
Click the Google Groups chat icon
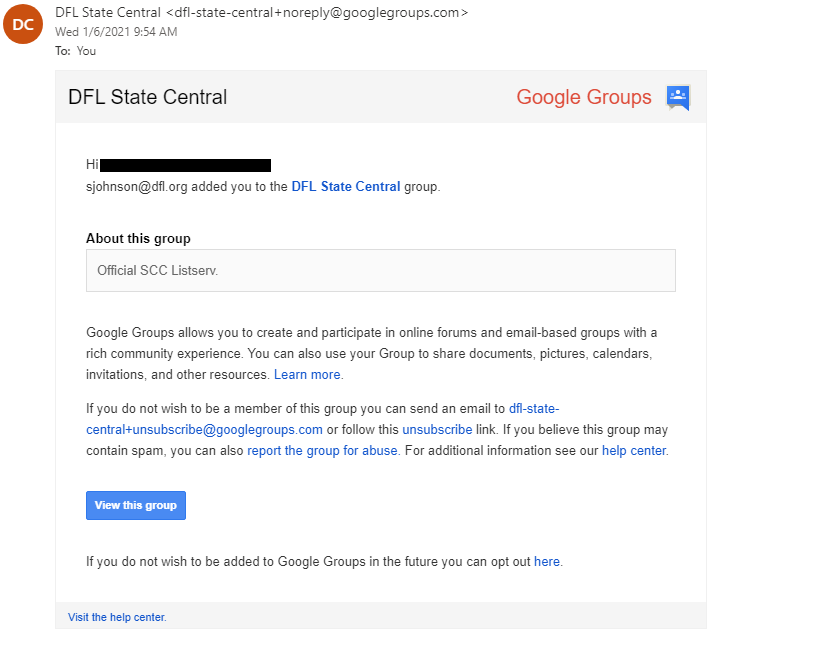(678, 98)
